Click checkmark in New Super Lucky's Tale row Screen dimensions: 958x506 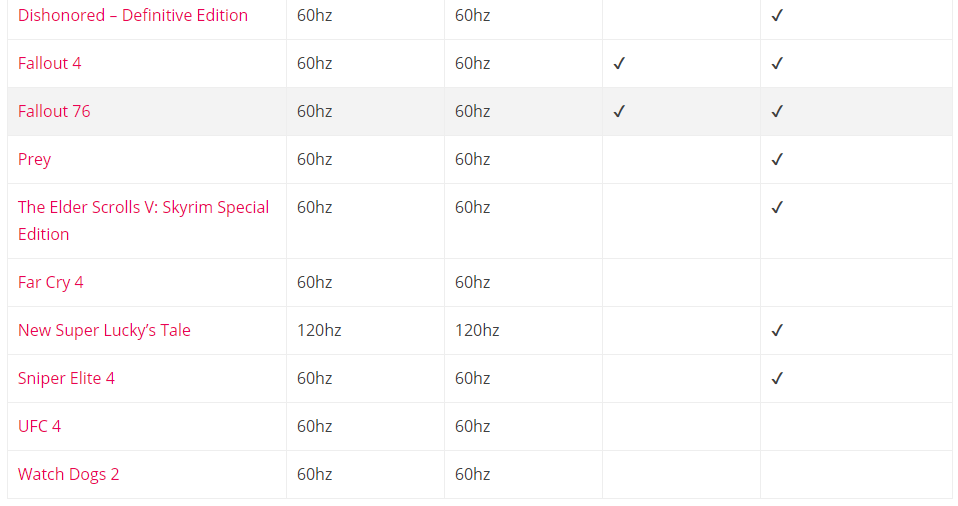(777, 331)
